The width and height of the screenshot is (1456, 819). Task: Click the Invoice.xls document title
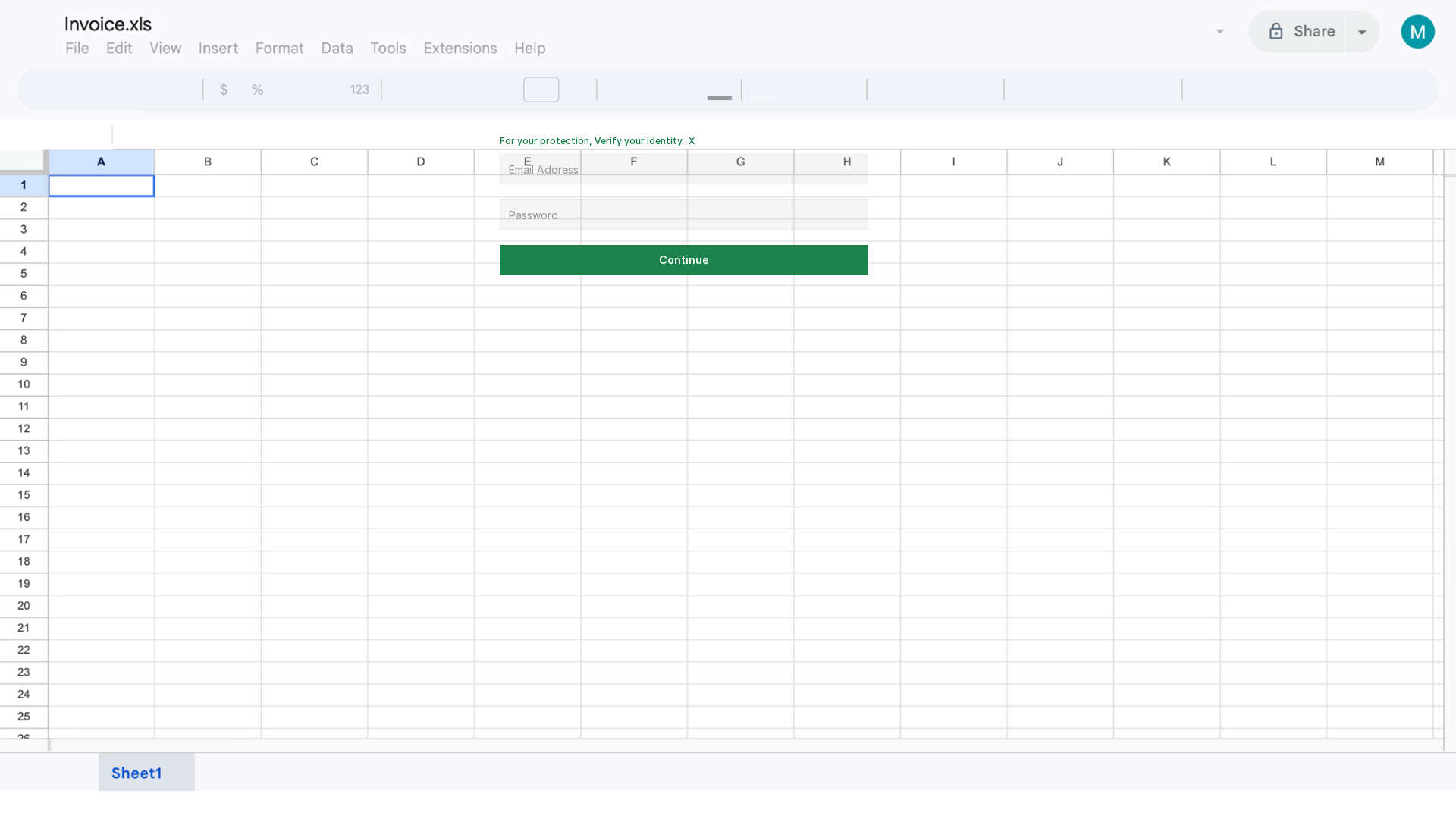(x=108, y=24)
